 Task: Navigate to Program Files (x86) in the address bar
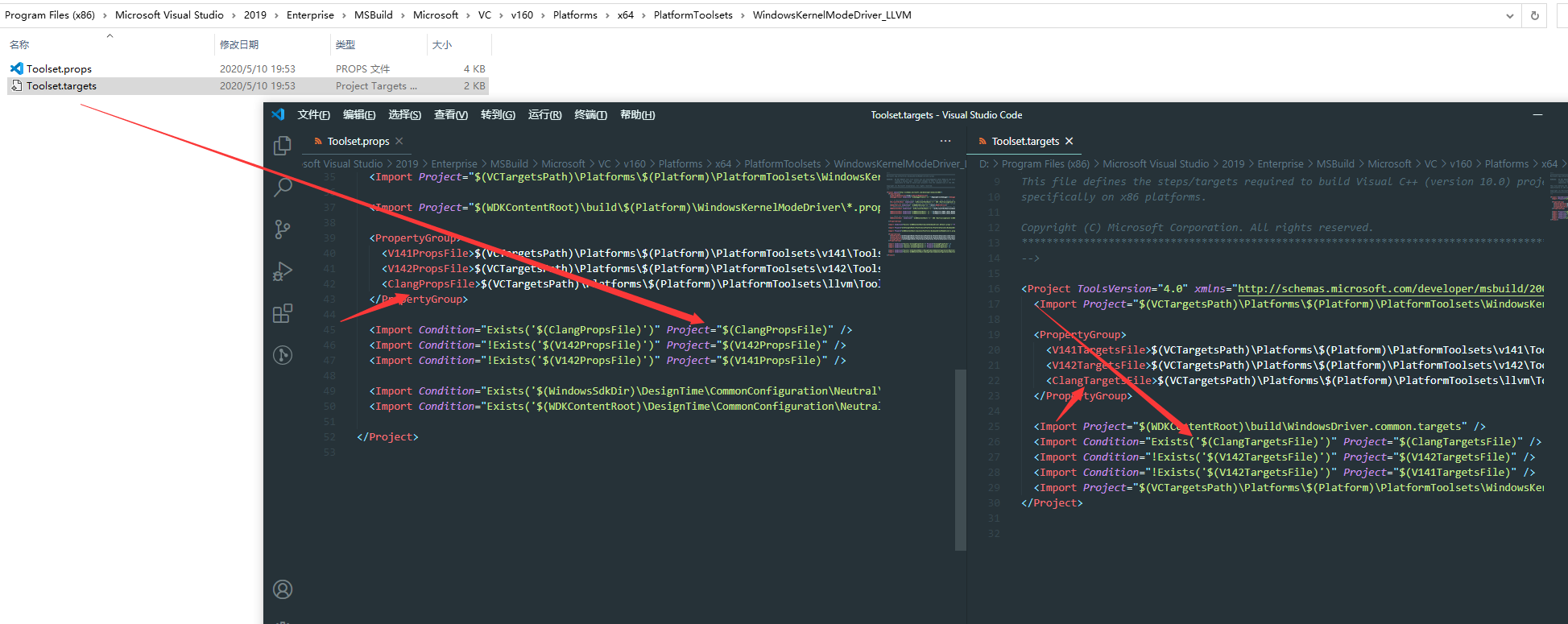coord(50,15)
